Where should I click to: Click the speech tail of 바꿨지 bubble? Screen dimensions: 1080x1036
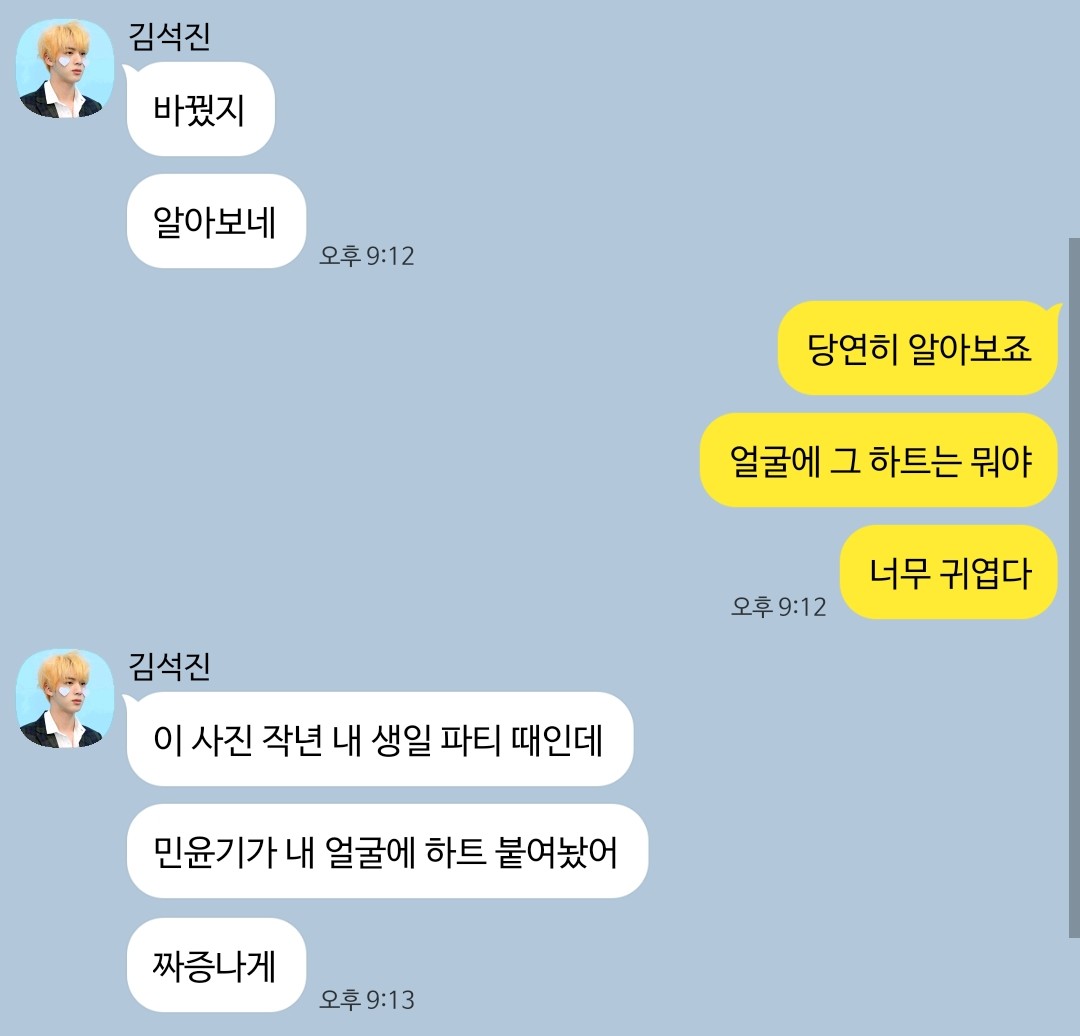click(x=128, y=71)
